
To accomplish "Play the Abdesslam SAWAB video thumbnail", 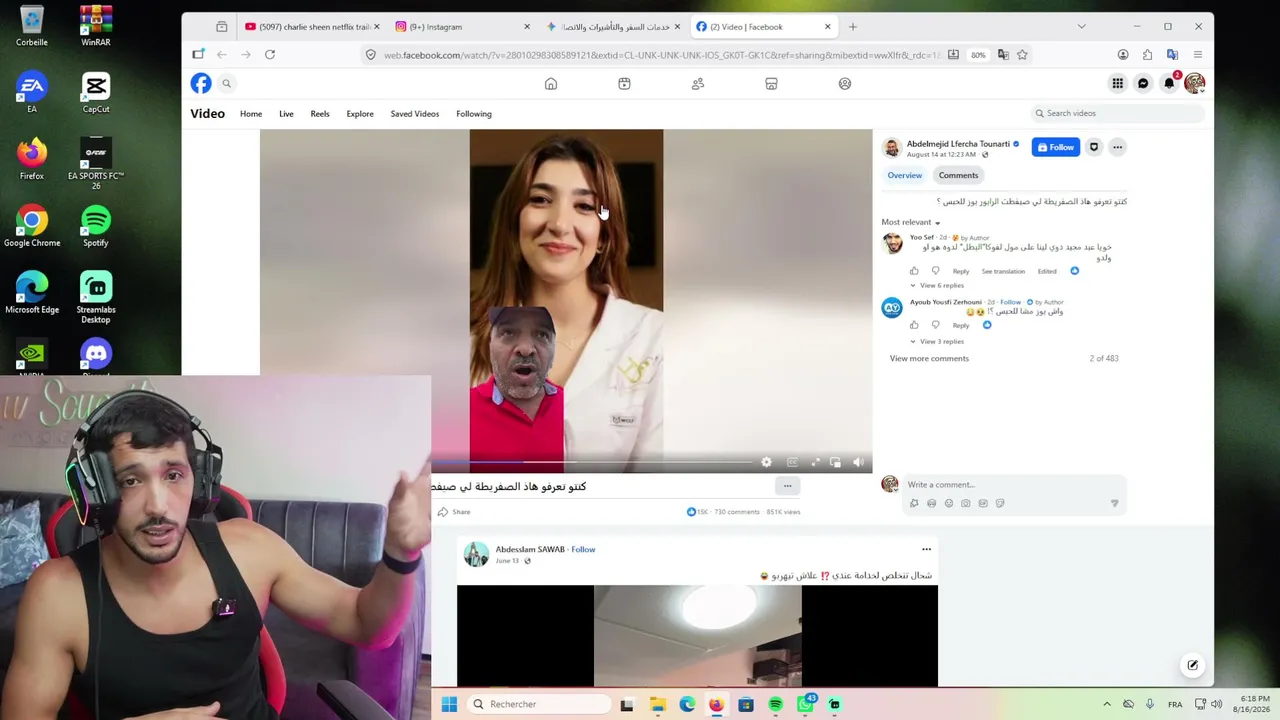I will click(697, 636).
